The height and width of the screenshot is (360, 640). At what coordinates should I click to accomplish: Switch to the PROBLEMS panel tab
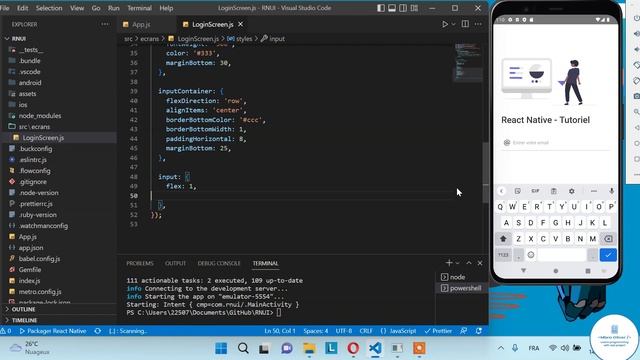(x=140, y=264)
